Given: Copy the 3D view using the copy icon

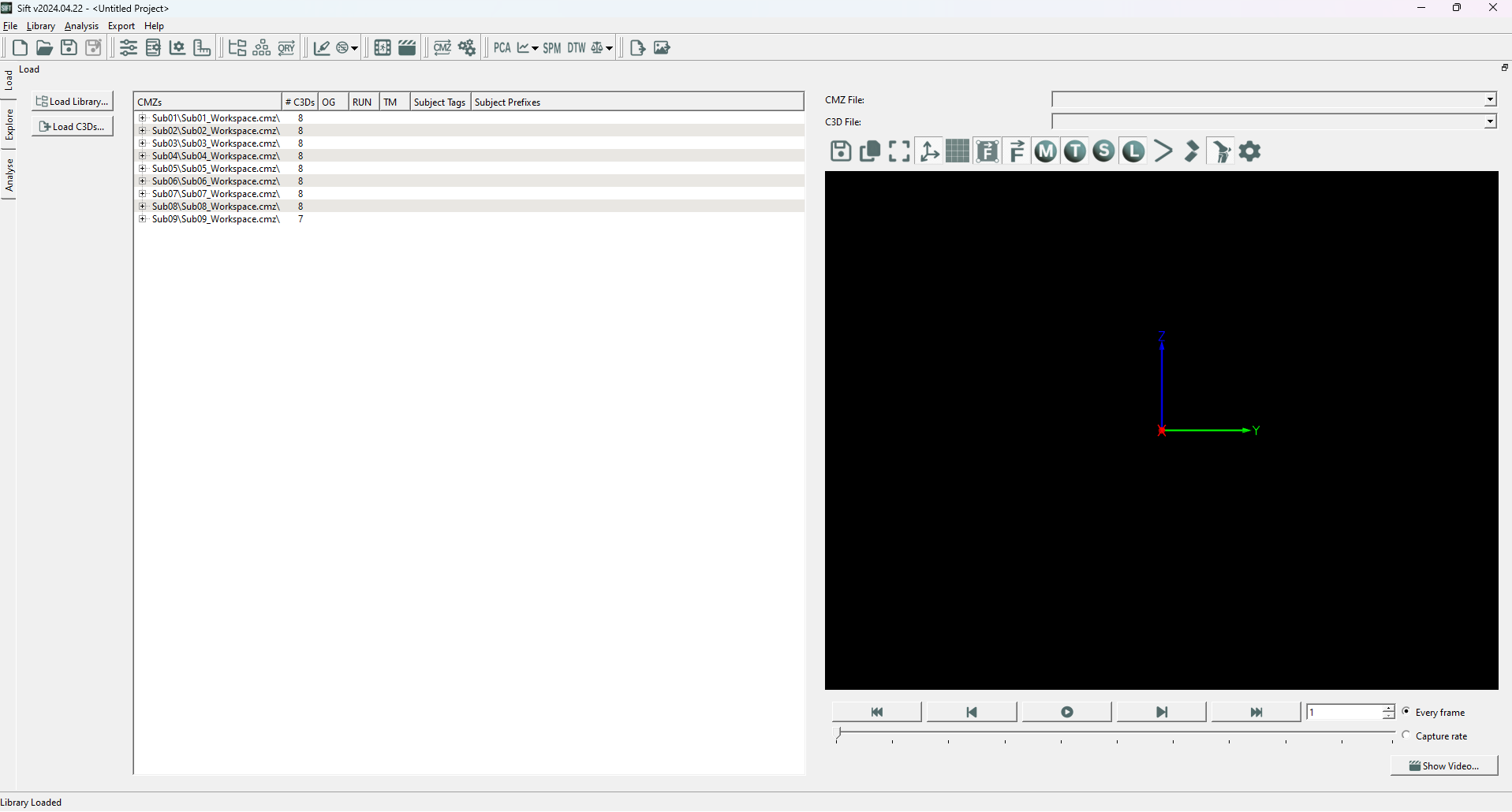Looking at the screenshot, I should click(870, 151).
